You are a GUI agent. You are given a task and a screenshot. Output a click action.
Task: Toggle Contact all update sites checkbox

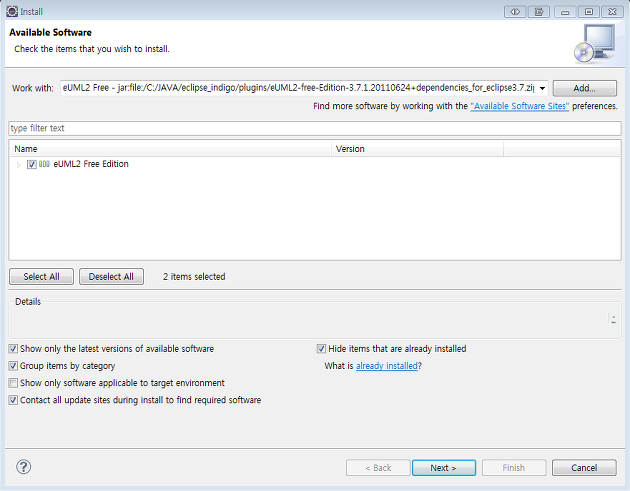(13, 400)
